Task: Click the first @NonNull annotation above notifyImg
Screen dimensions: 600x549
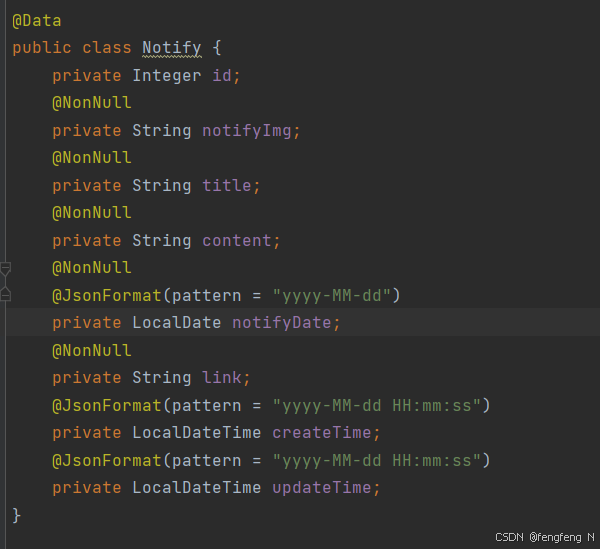Action: tap(92, 103)
